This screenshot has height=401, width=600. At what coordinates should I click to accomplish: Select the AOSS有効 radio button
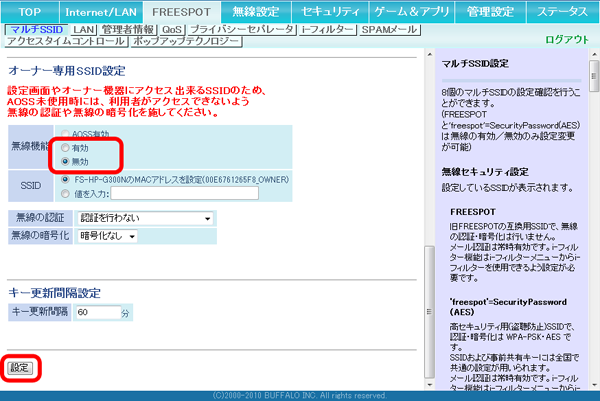(x=65, y=134)
